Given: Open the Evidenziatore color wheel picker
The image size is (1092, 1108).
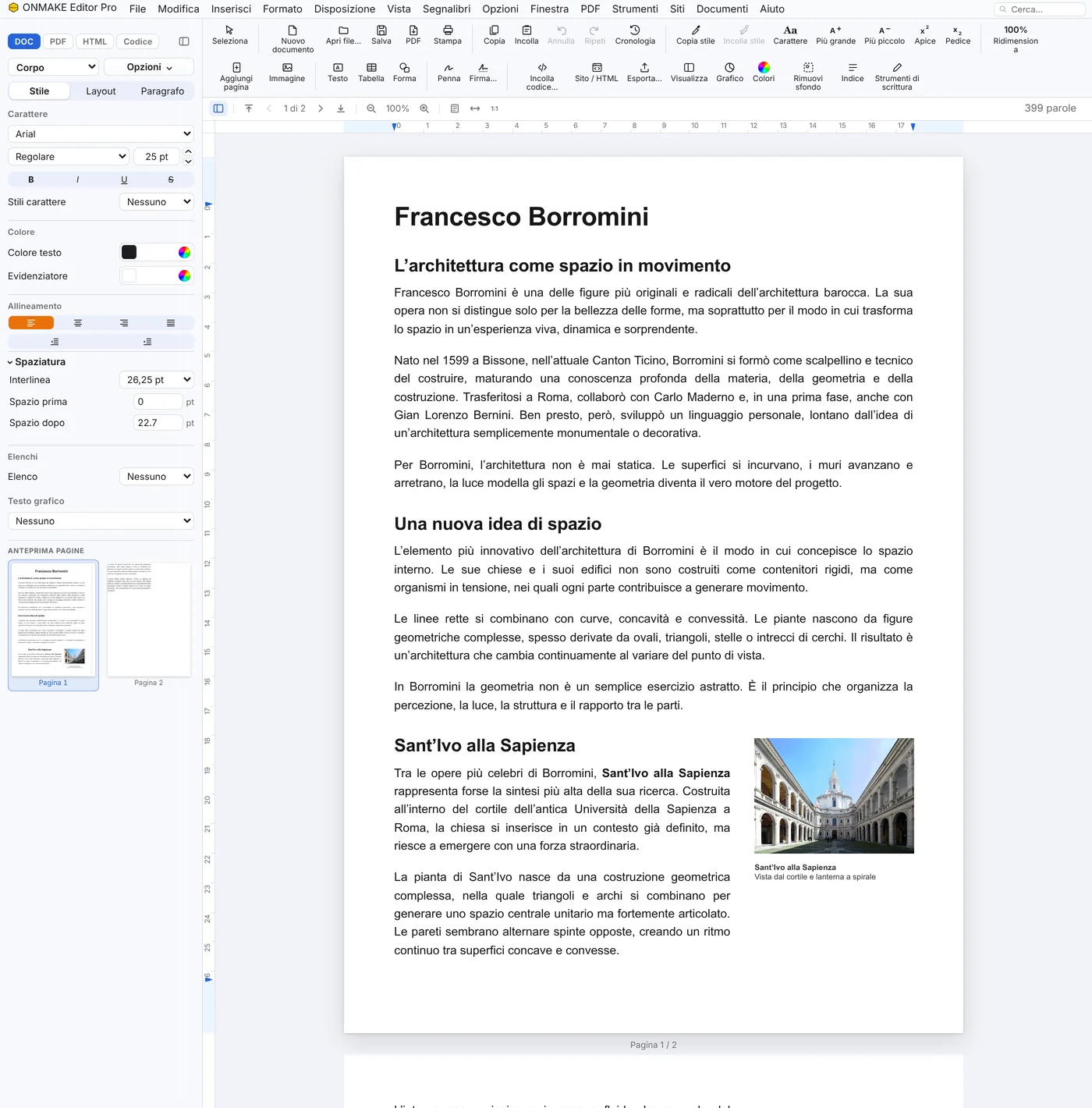Looking at the screenshot, I should (184, 275).
